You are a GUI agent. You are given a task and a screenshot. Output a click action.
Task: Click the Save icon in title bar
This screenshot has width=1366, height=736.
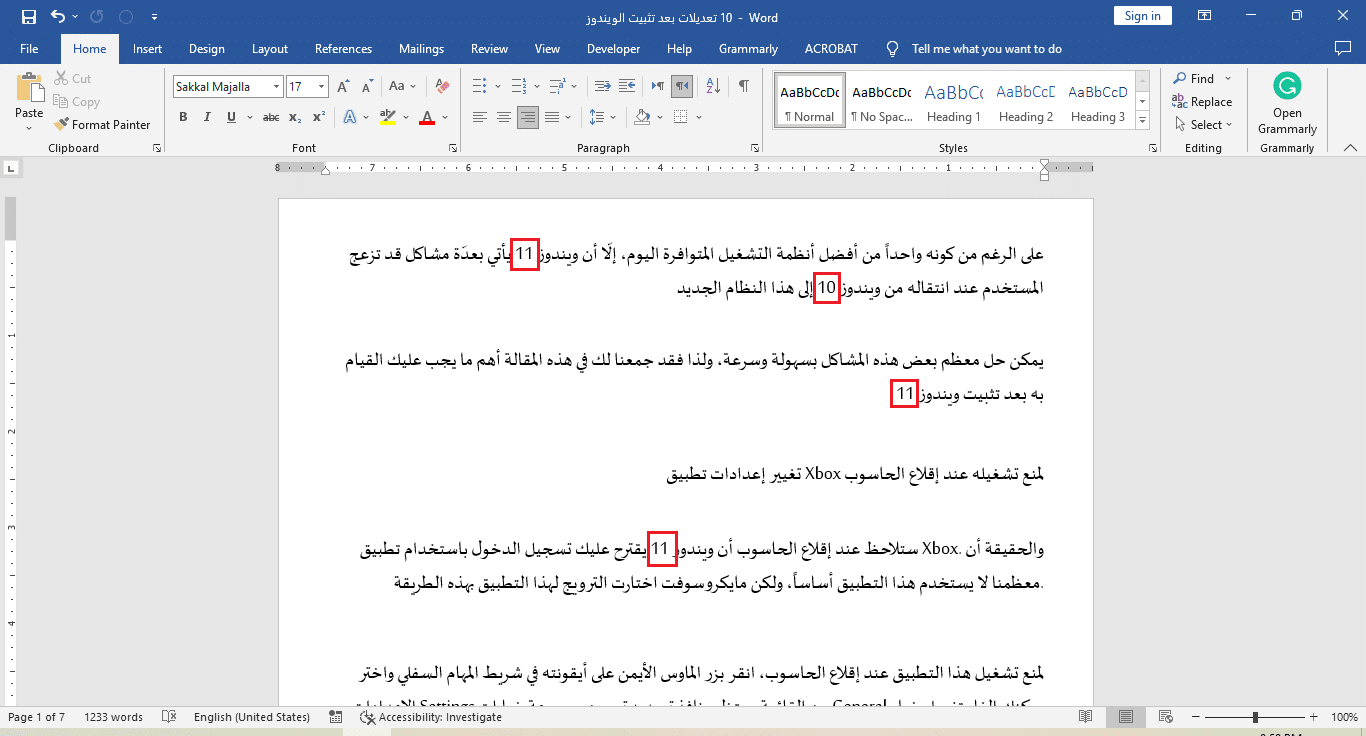(29, 17)
